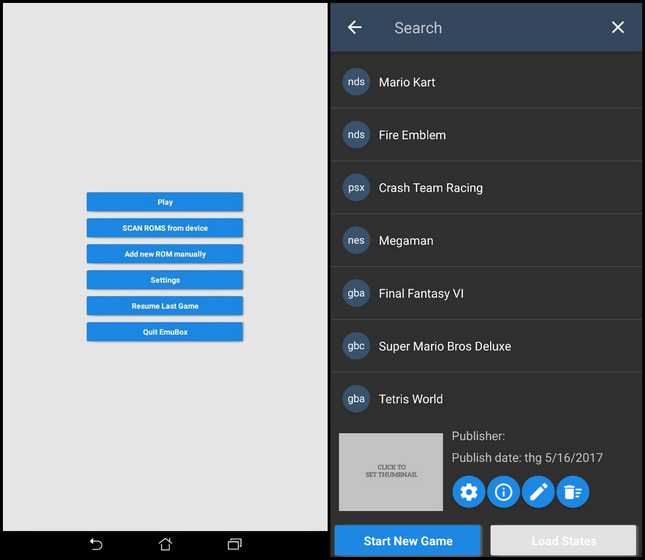Select Super Mario Bros Deluxe

pos(486,346)
